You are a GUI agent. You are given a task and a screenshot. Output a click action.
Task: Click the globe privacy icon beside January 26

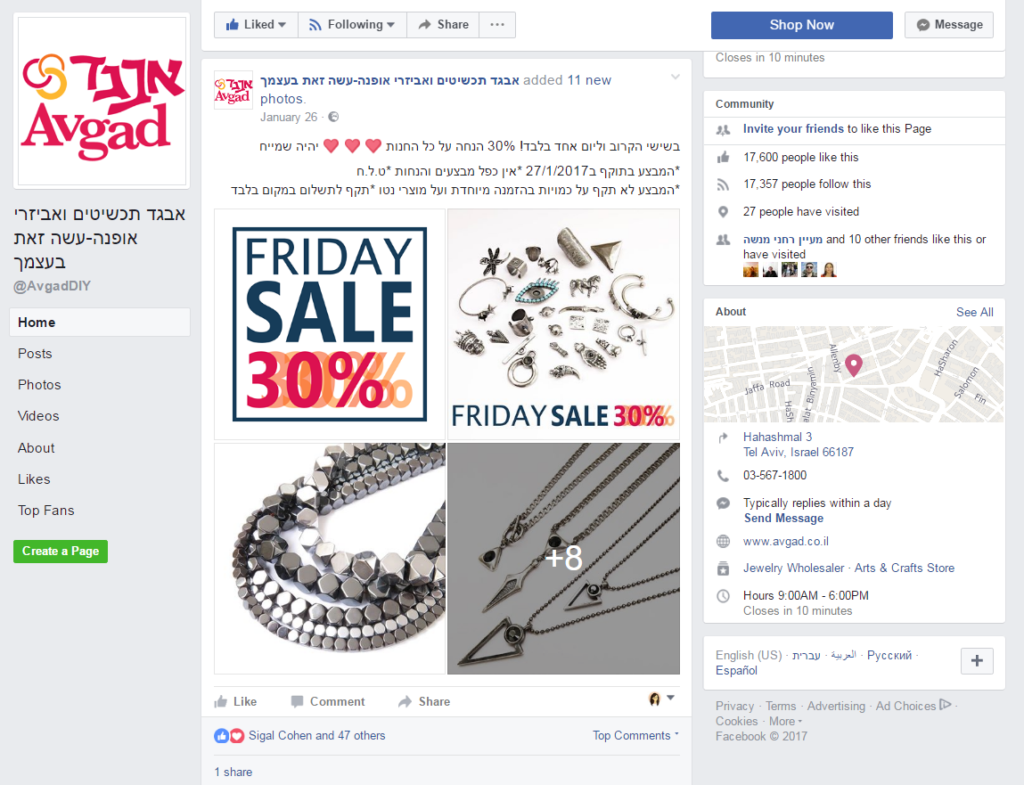(334, 117)
